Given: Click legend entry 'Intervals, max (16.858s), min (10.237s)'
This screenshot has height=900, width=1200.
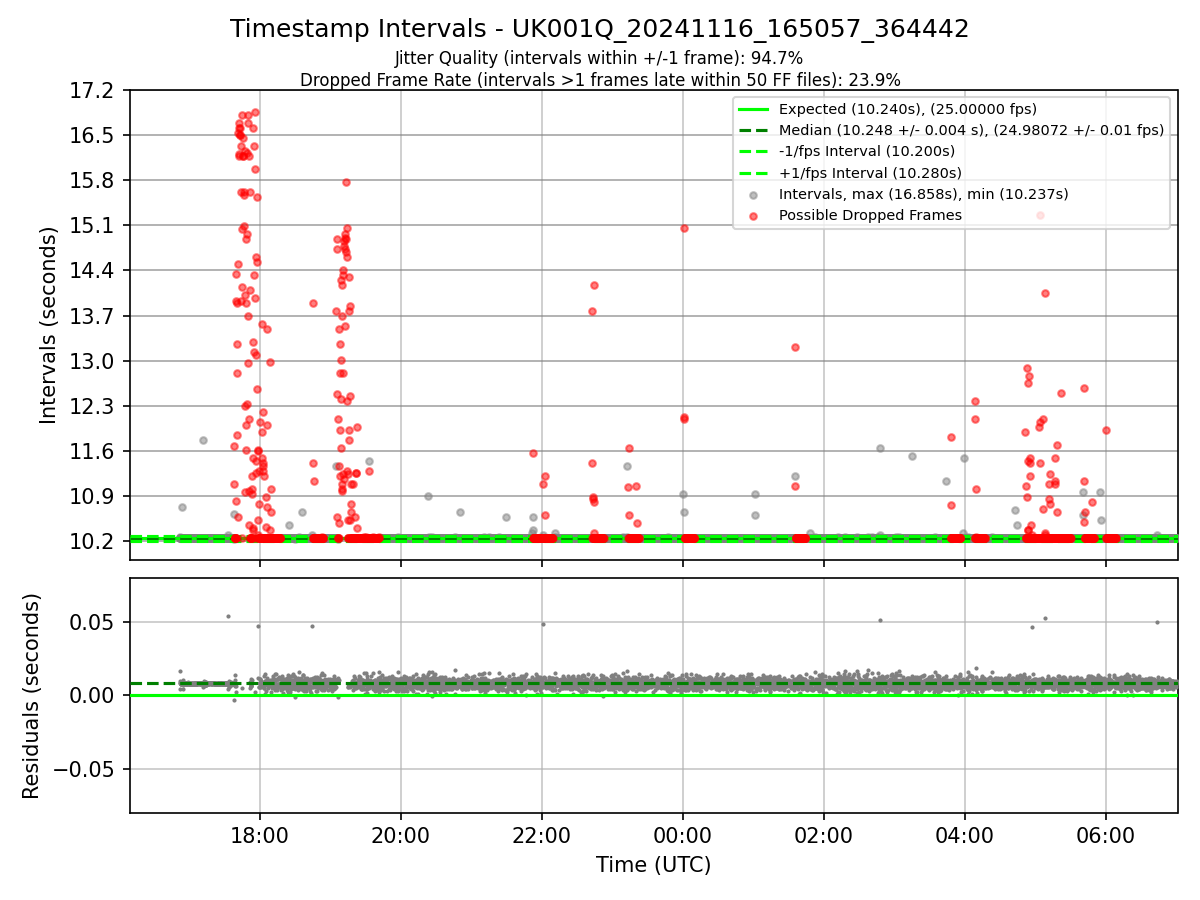Looking at the screenshot, I should 923,194.
